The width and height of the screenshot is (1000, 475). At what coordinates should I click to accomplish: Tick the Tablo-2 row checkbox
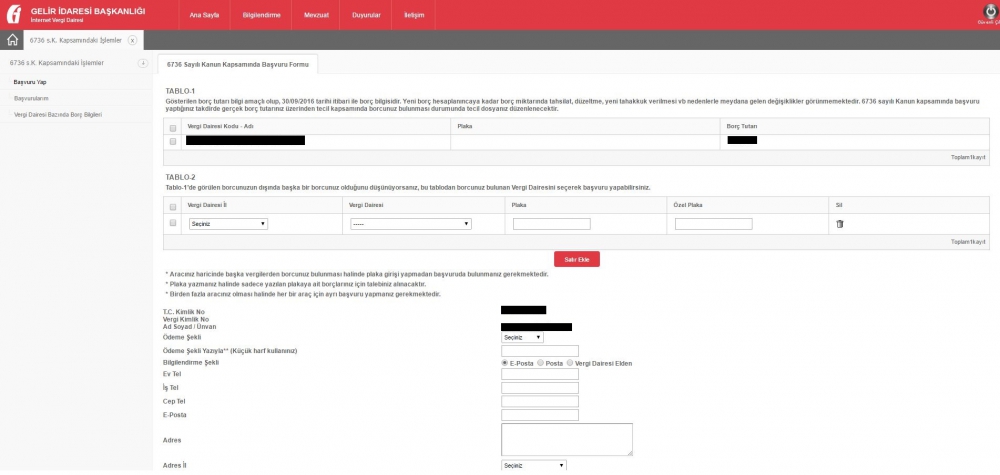(173, 223)
